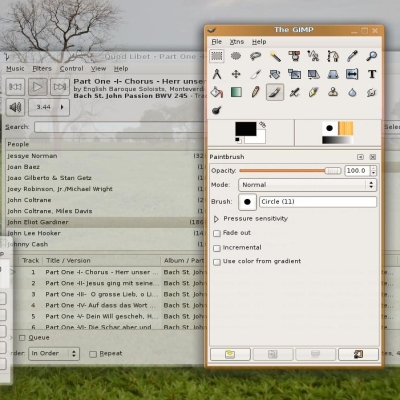Image resolution: width=400 pixels, height=400 pixels.
Task: Expand the Pressure sensitivity section
Action: pyautogui.click(x=216, y=219)
